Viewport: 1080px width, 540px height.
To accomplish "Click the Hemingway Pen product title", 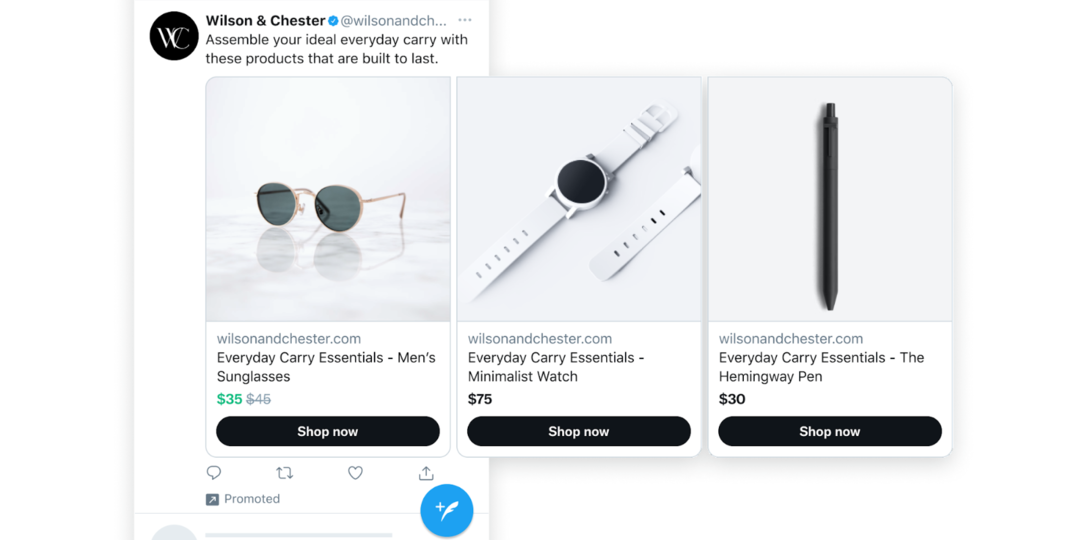I will point(821,367).
